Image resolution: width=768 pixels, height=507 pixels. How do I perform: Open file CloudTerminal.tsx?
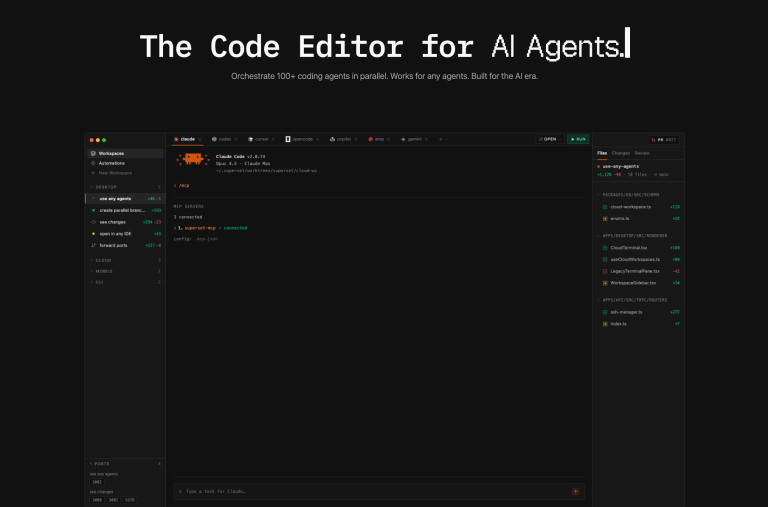click(x=641, y=248)
